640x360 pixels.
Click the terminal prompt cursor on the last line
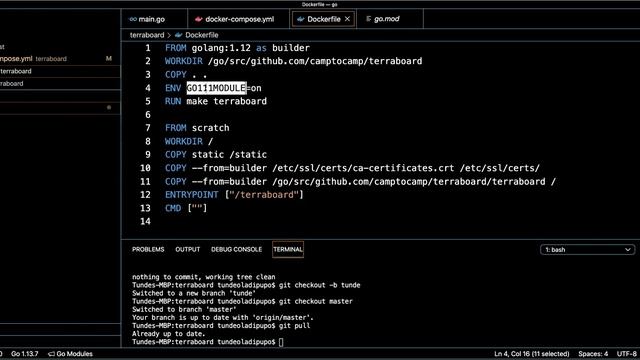(281, 342)
